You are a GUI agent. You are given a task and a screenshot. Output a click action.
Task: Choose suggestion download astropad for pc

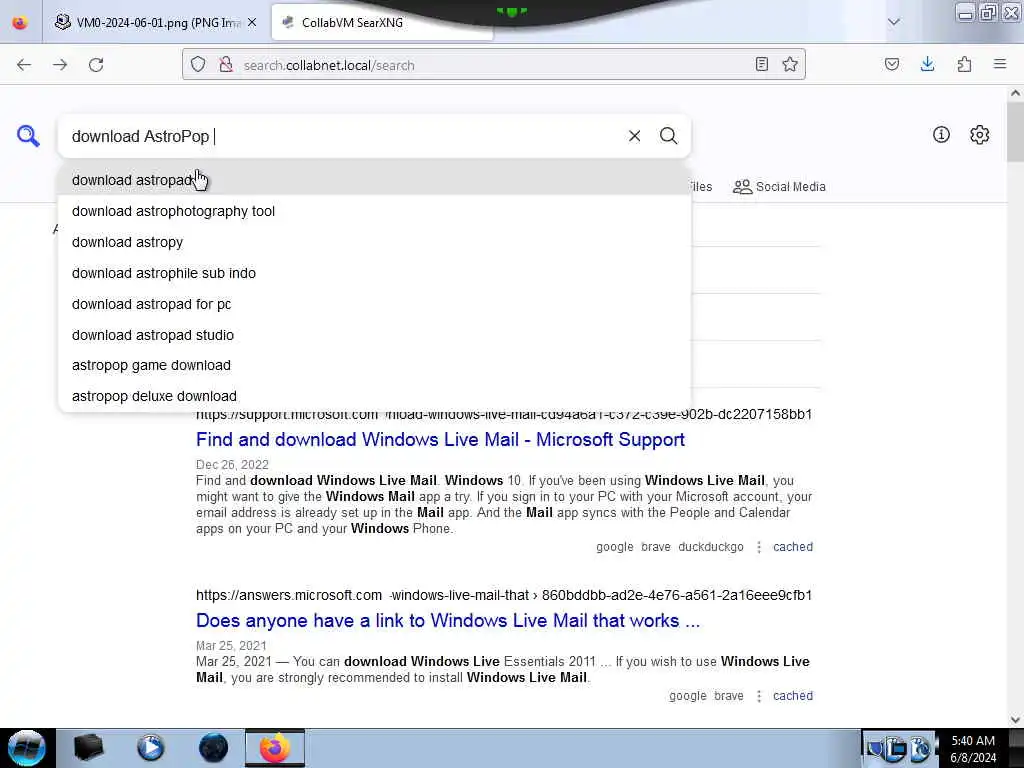coord(374,304)
